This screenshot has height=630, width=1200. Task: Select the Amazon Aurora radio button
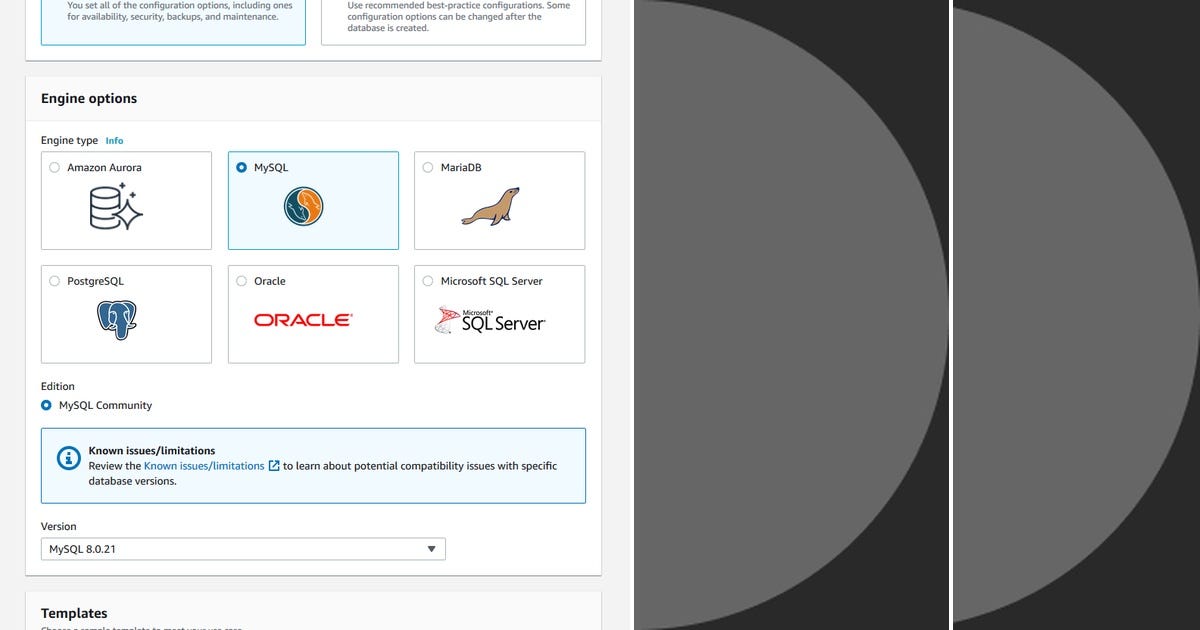click(55, 168)
